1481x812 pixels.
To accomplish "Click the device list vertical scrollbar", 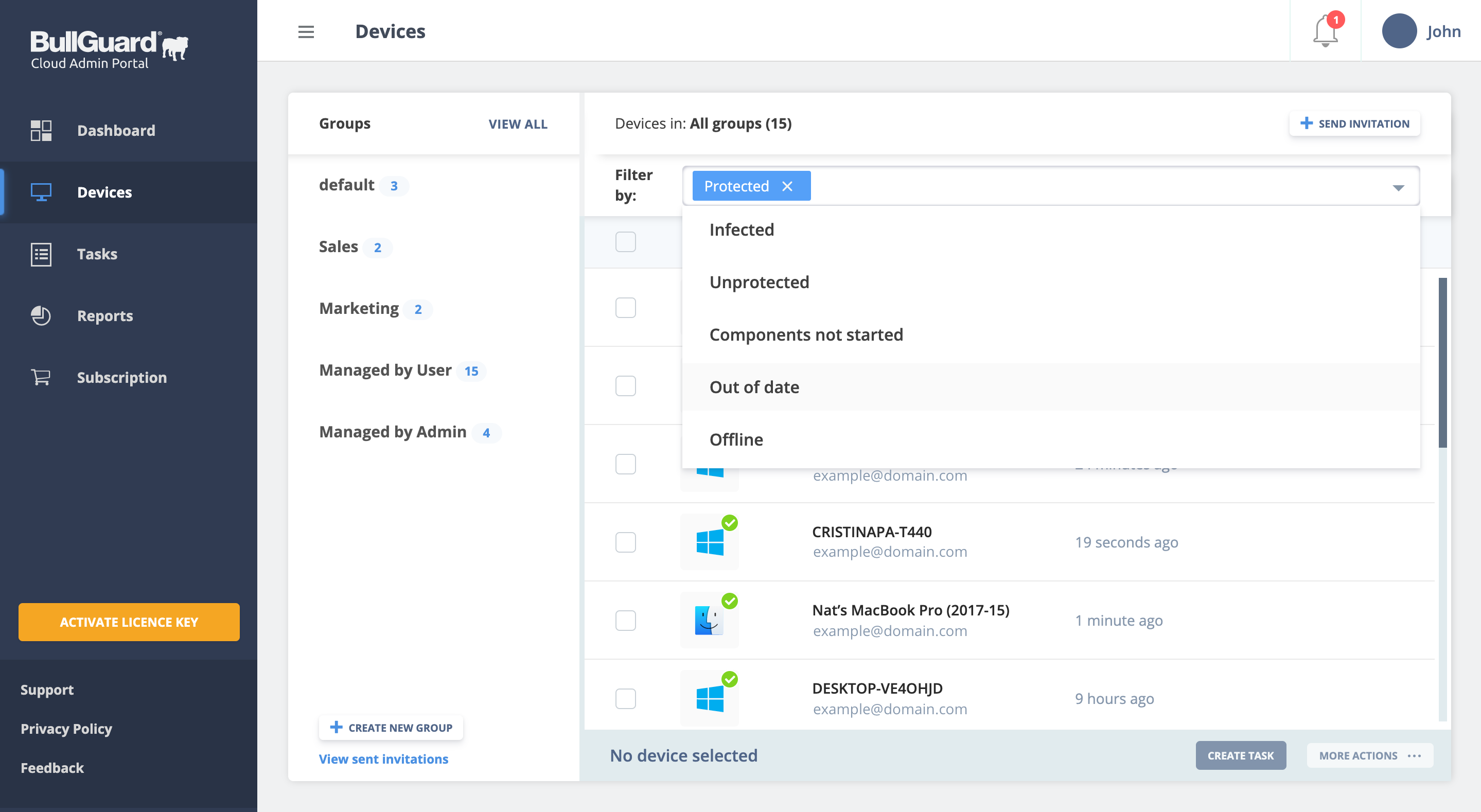I will coord(1442,362).
